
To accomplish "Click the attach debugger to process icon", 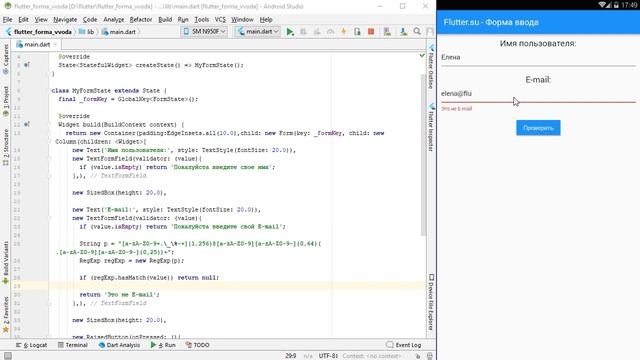I will click(x=357, y=31).
